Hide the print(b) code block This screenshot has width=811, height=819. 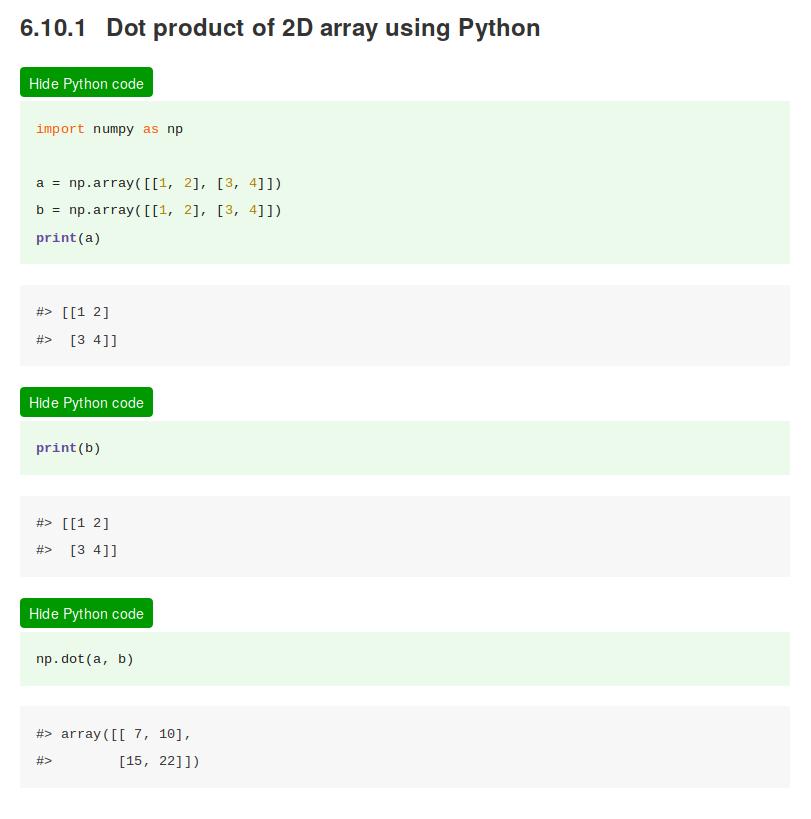click(86, 402)
